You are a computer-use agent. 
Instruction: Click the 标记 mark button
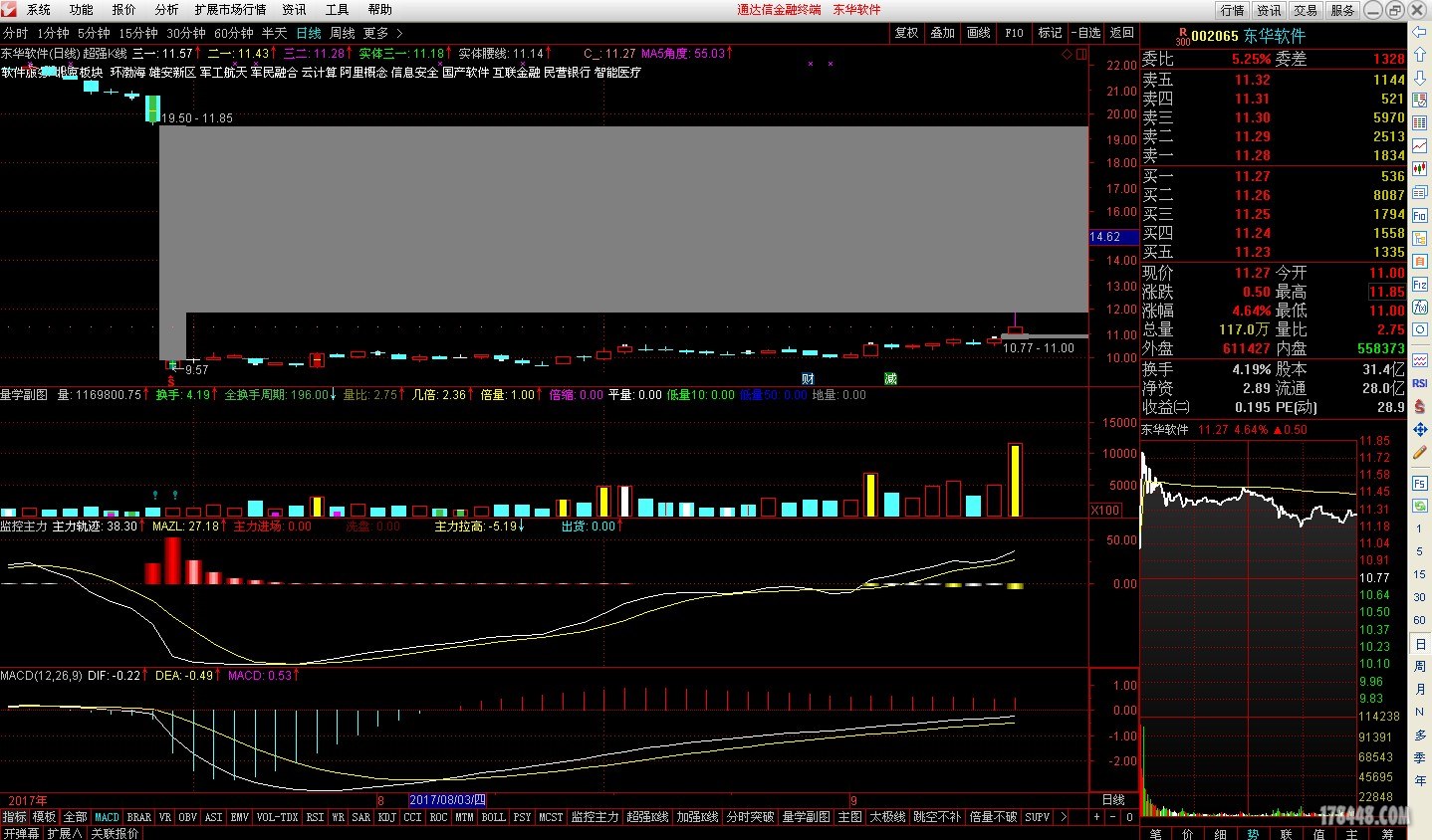(1050, 33)
